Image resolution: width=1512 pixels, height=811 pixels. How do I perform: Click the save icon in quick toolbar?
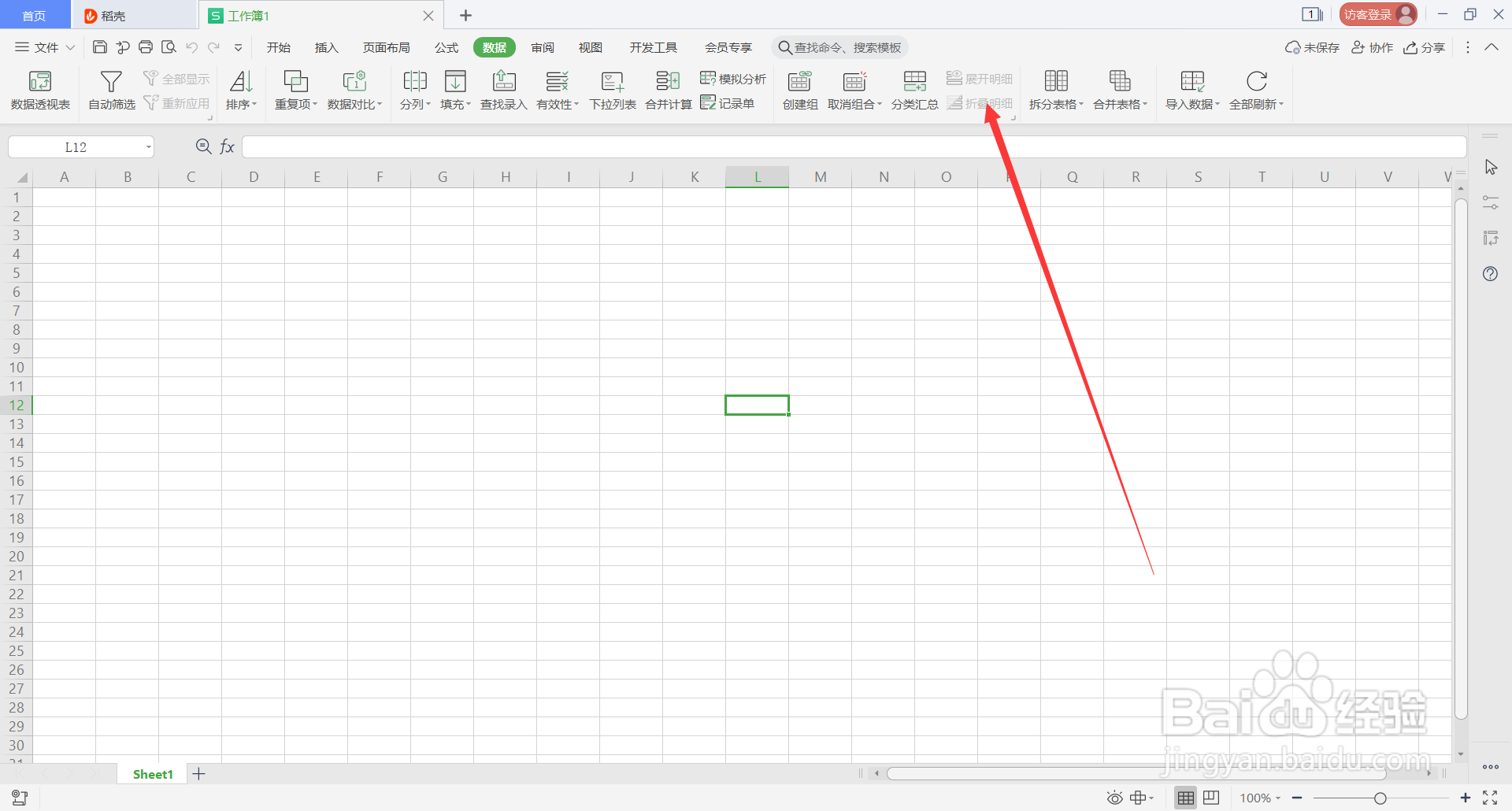click(x=100, y=47)
